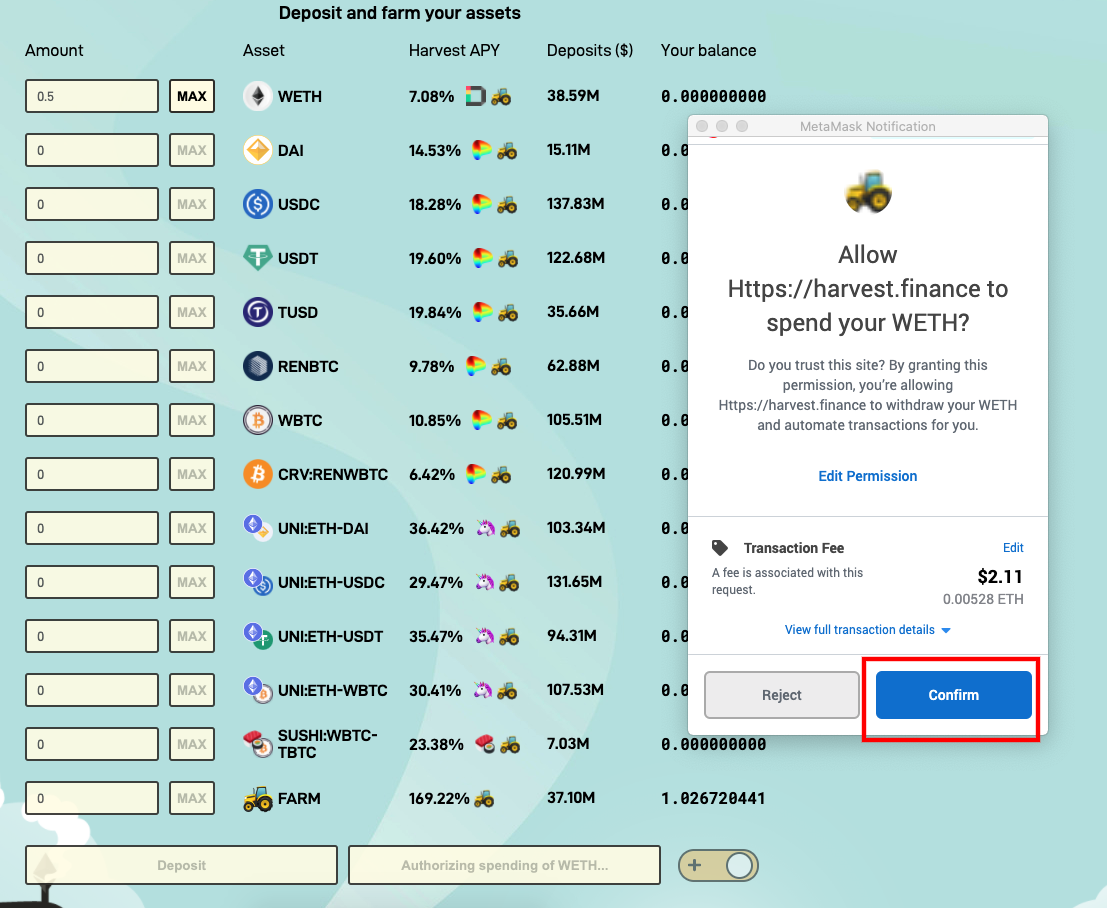Click MAX for the DAI row
The width and height of the screenshot is (1107, 908).
[x=192, y=150]
